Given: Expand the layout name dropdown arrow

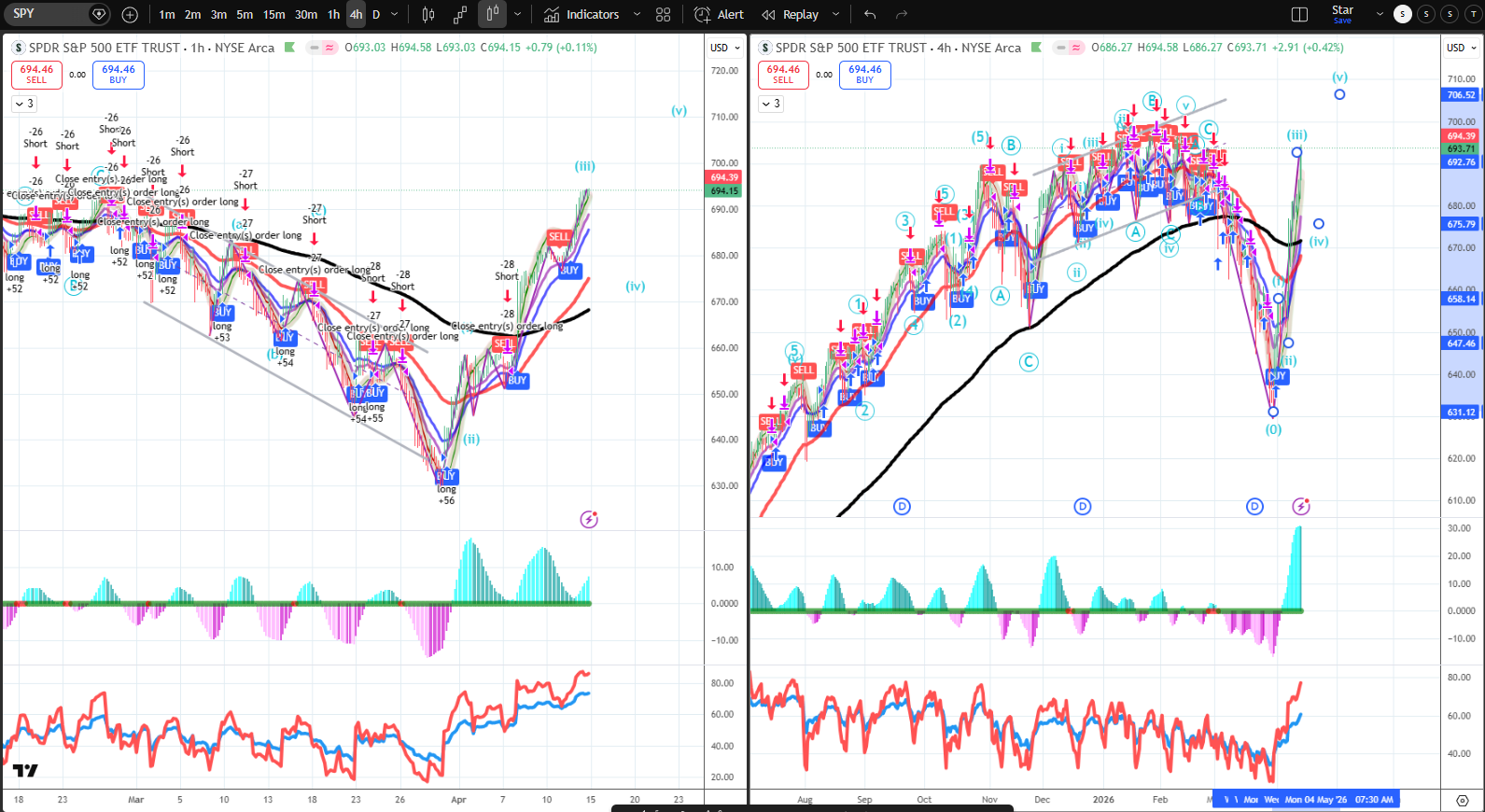Looking at the screenshot, I should 1380,14.
